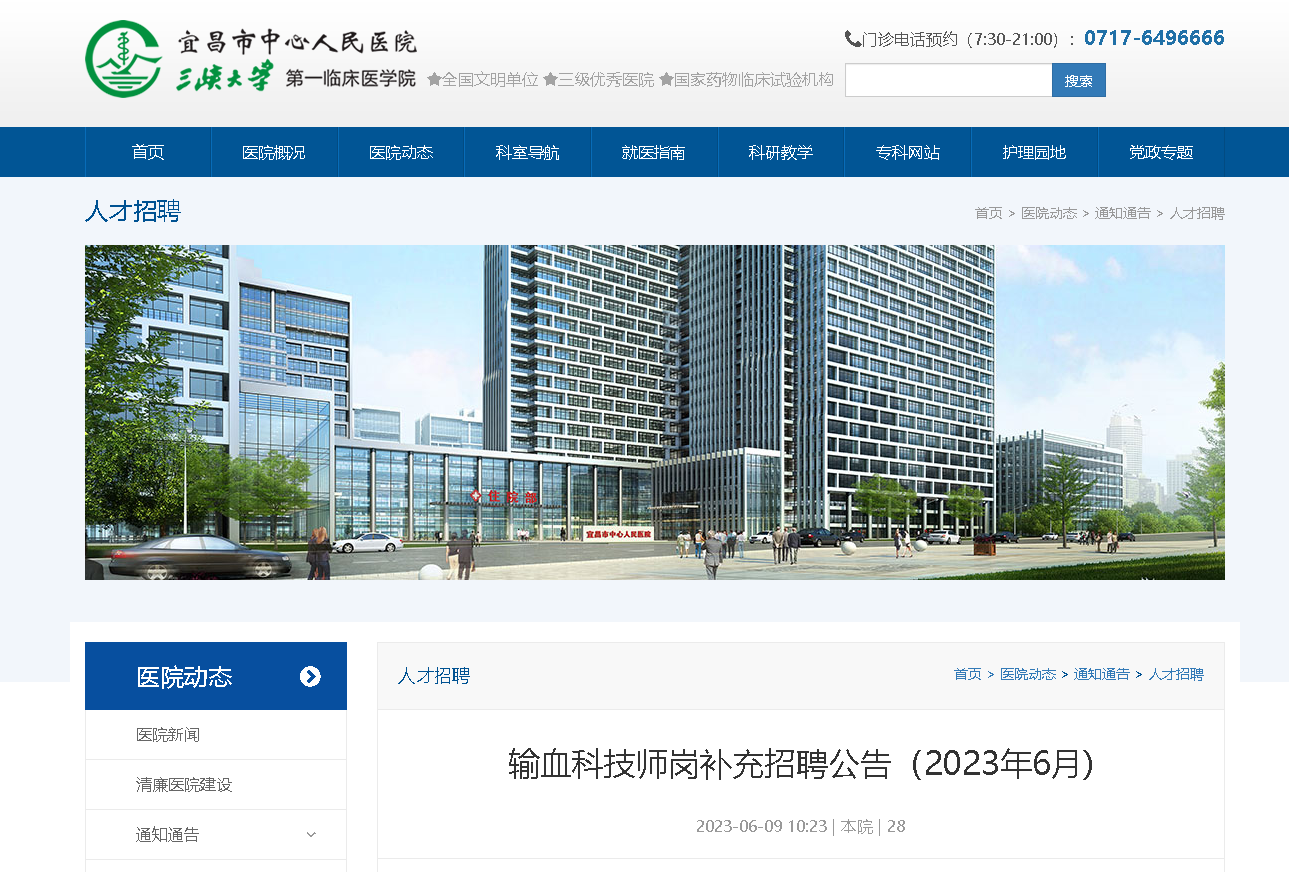This screenshot has height=872, width=1289.
Task: Click 医院动态 in the blue content breadcrumb
Action: click(1028, 674)
